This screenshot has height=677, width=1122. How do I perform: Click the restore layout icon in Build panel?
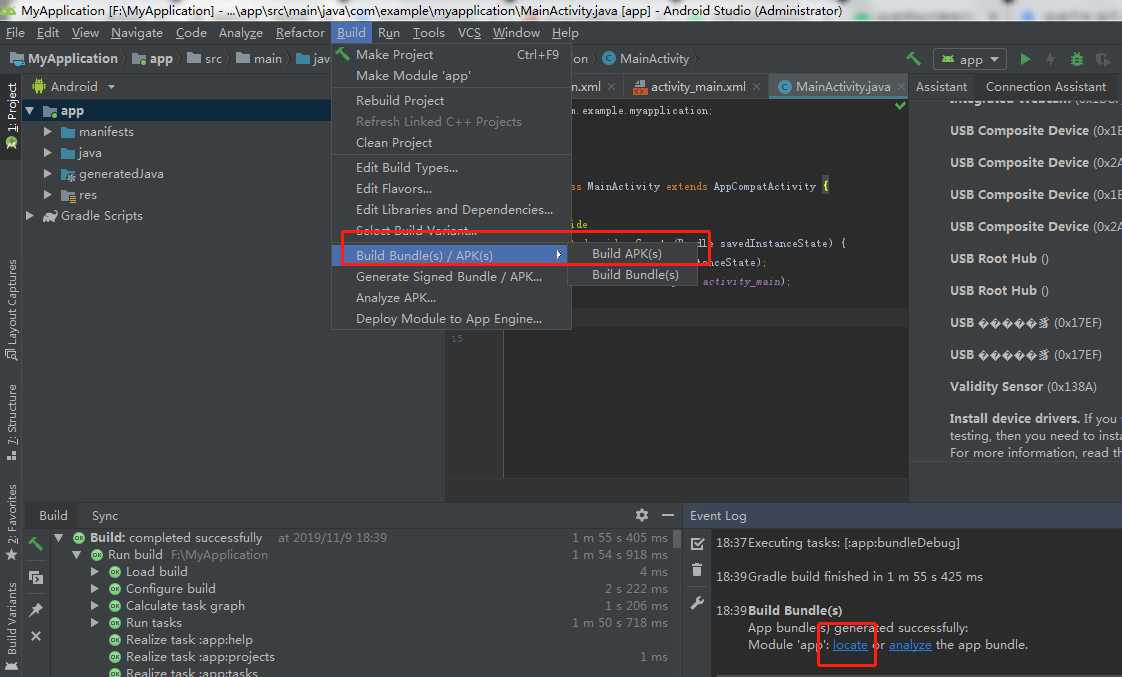click(x=36, y=578)
